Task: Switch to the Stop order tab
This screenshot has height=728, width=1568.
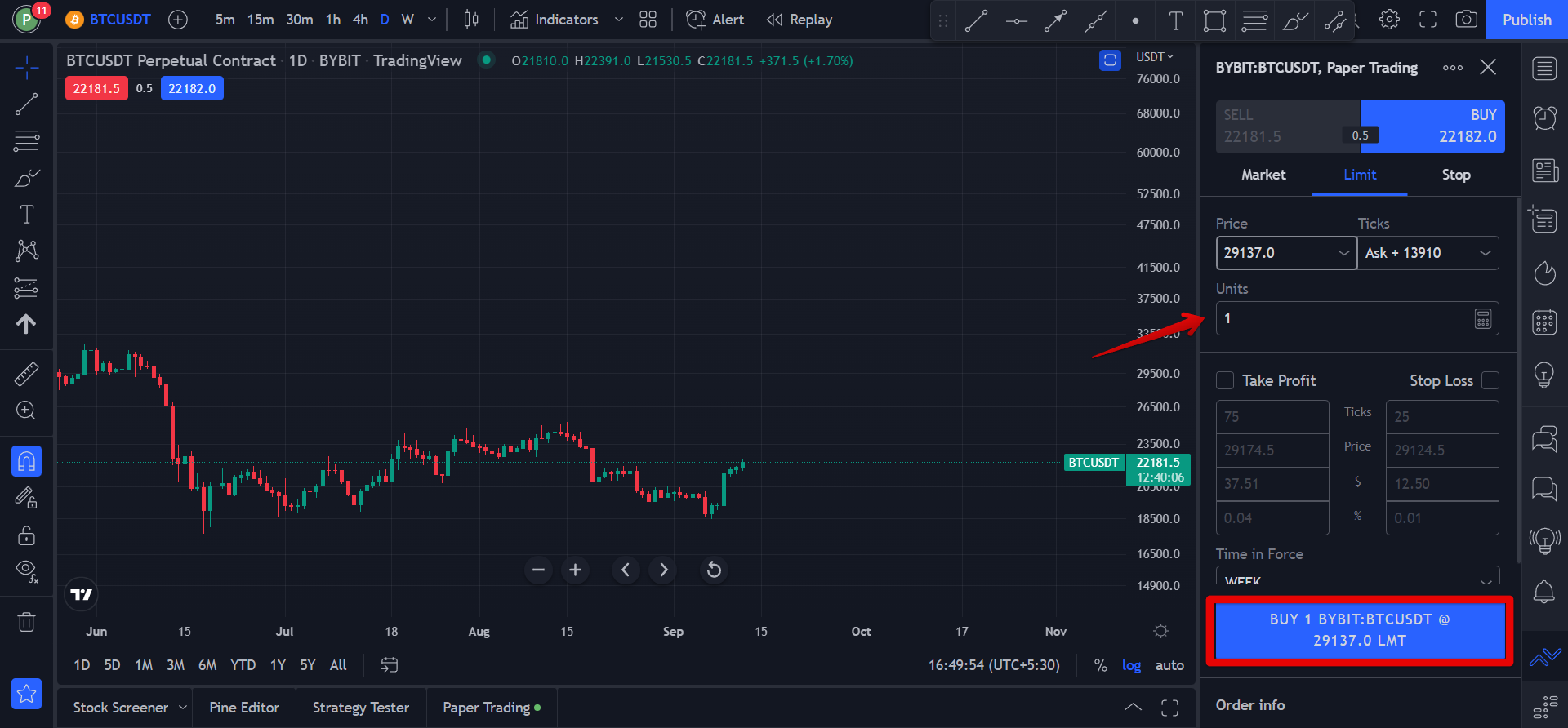Action: (1456, 175)
